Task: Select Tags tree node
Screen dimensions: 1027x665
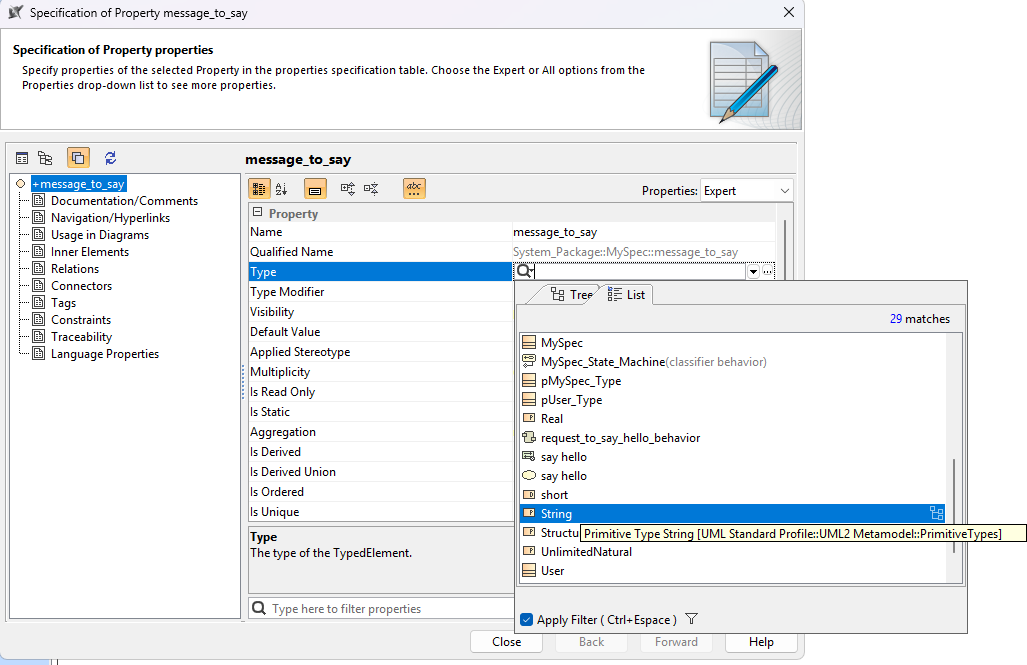Action: click(x=64, y=303)
